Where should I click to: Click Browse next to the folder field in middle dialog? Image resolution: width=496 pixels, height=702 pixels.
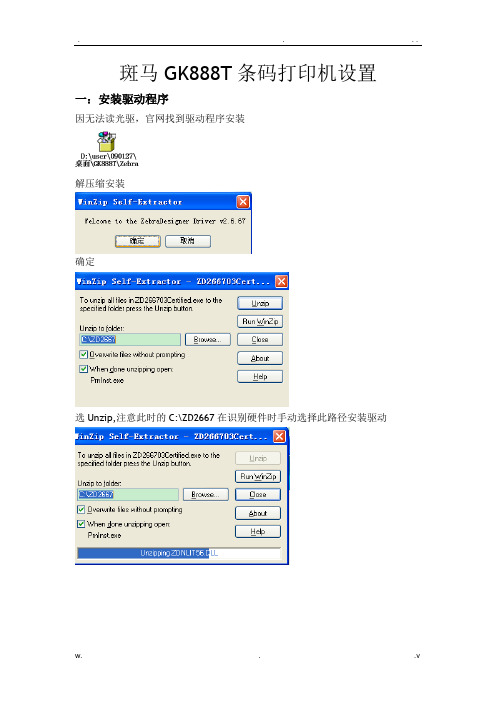(208, 340)
